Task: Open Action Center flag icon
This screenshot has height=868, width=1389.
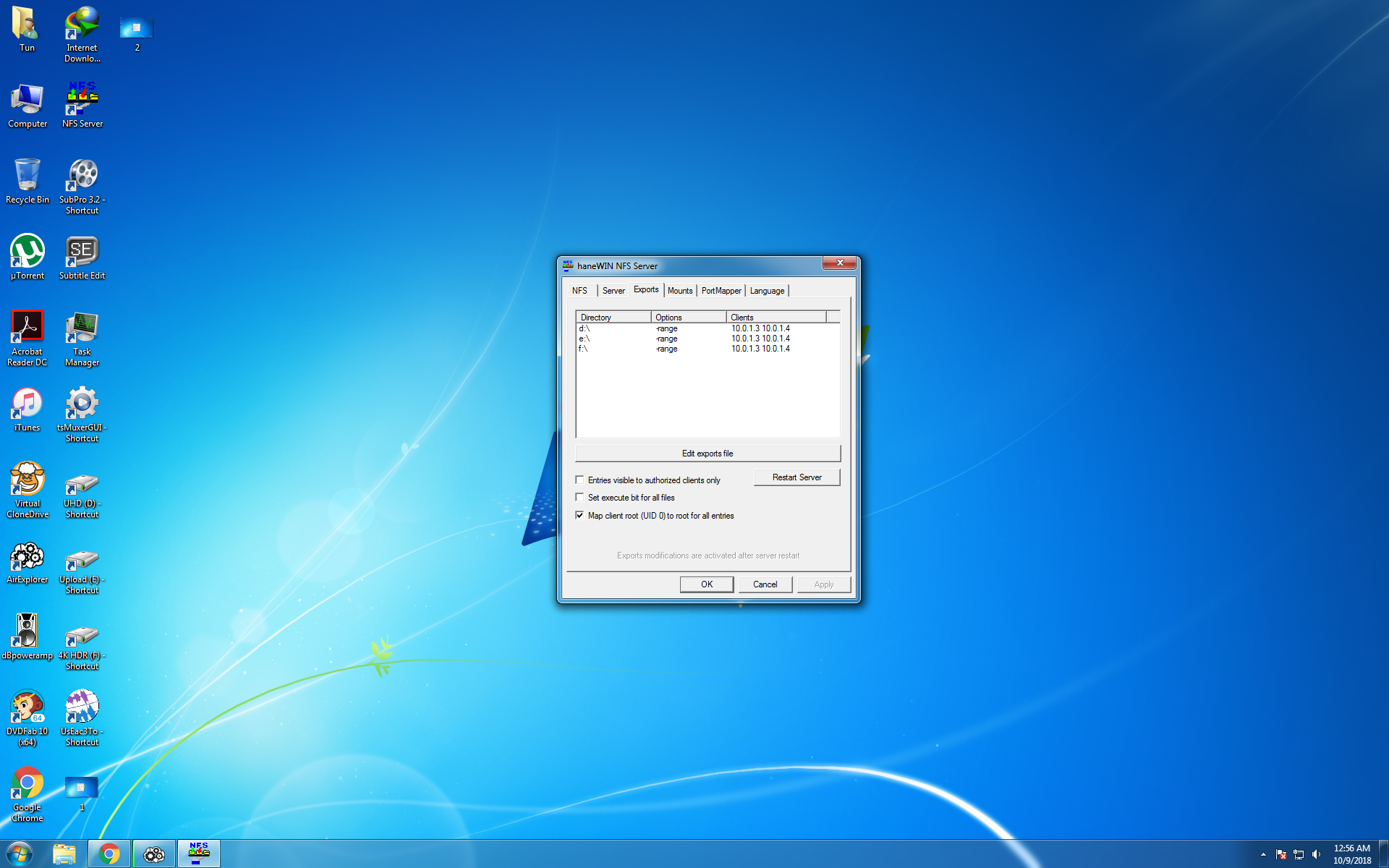Action: pos(1280,854)
